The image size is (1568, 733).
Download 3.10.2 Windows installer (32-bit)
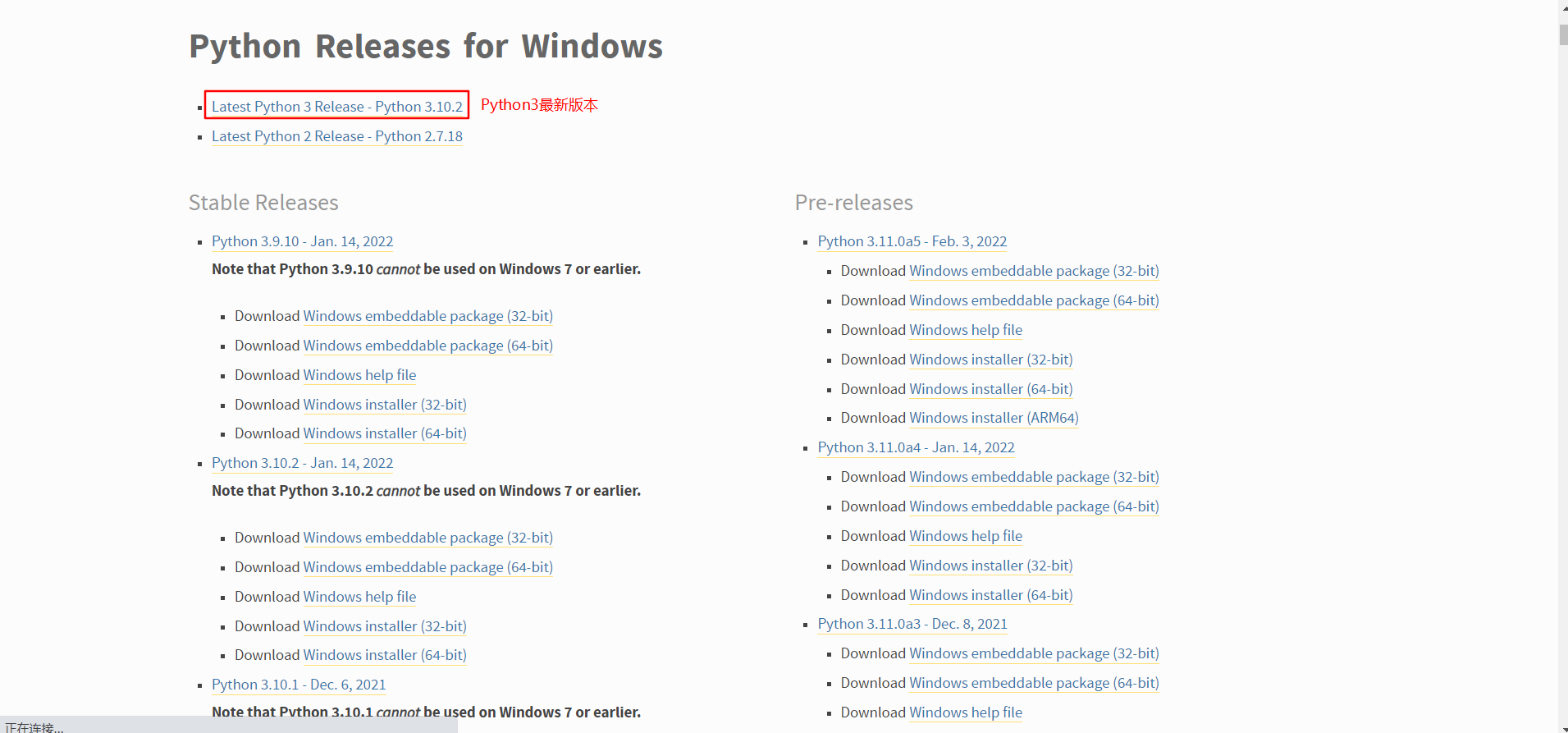(385, 626)
